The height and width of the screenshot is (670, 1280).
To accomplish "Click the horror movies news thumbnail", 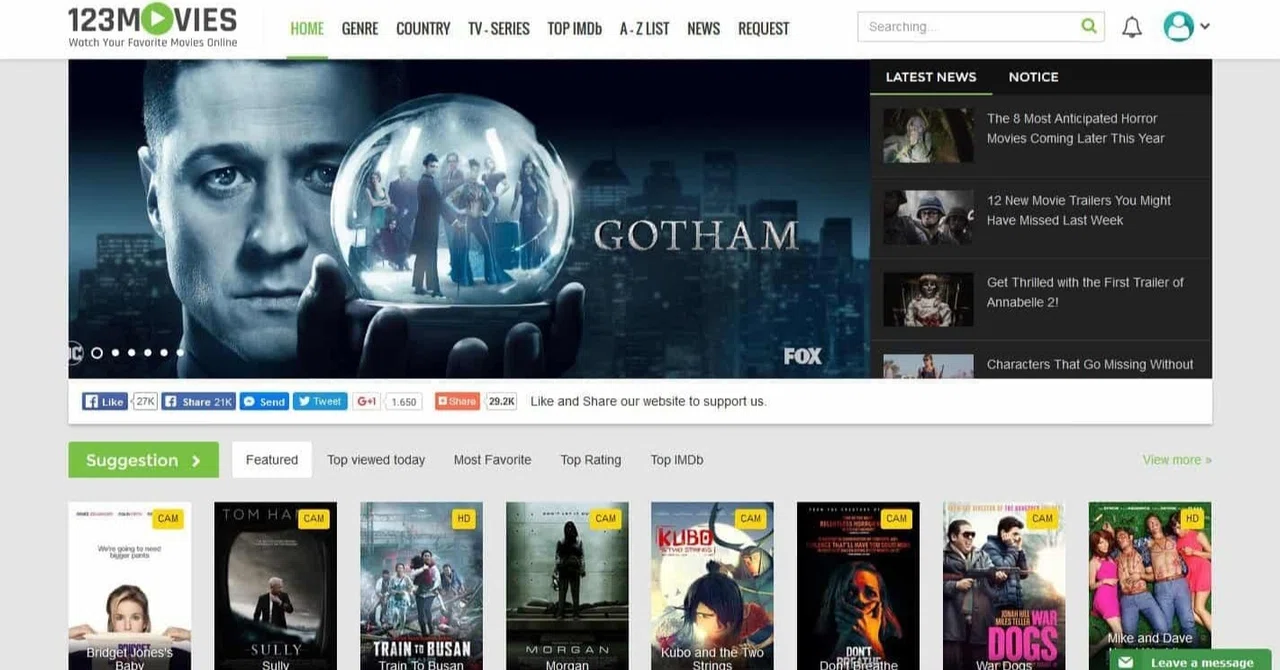I will tap(928, 136).
